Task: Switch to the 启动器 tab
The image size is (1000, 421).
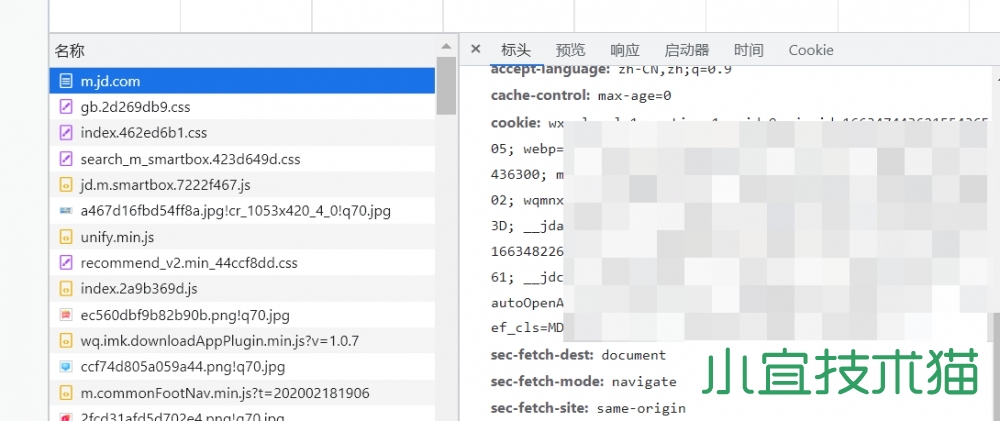Action: (x=687, y=50)
